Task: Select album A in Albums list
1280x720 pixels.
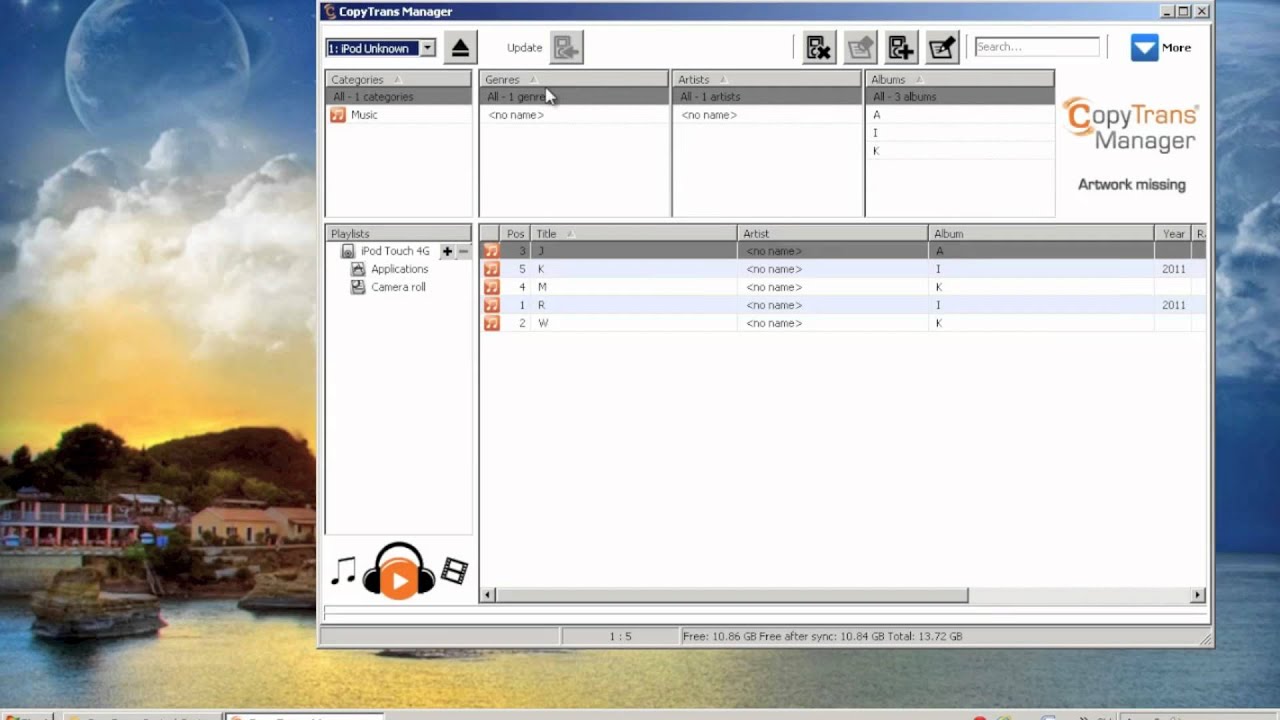Action: tap(959, 115)
